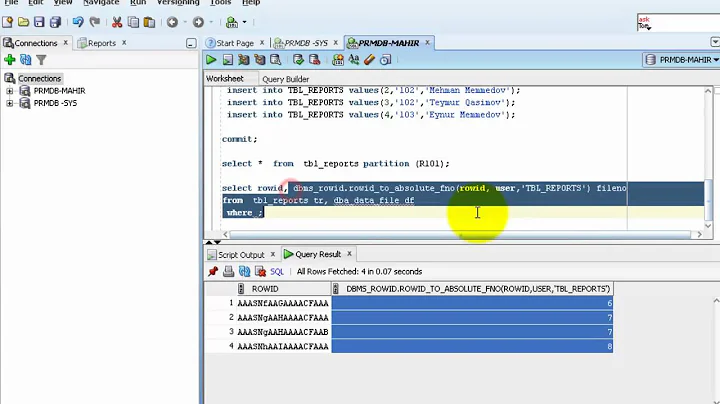720x404 pixels.
Task: Switch to the Query Builder tab
Action: pyautogui.click(x=285, y=79)
